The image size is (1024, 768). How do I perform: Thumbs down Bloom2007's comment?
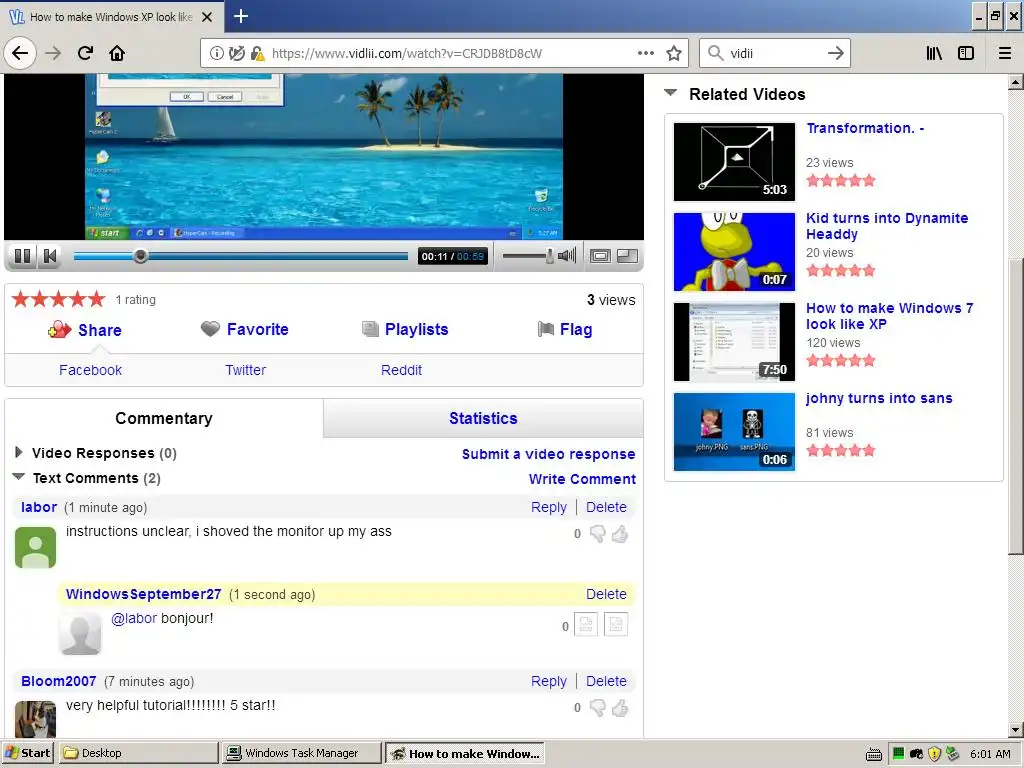pyautogui.click(x=598, y=708)
